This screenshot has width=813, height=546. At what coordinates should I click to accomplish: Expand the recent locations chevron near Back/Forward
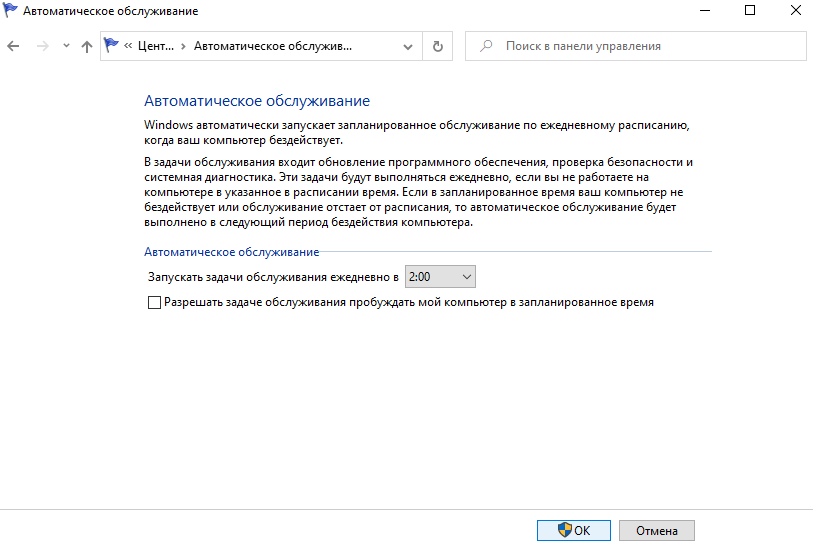coord(66,46)
